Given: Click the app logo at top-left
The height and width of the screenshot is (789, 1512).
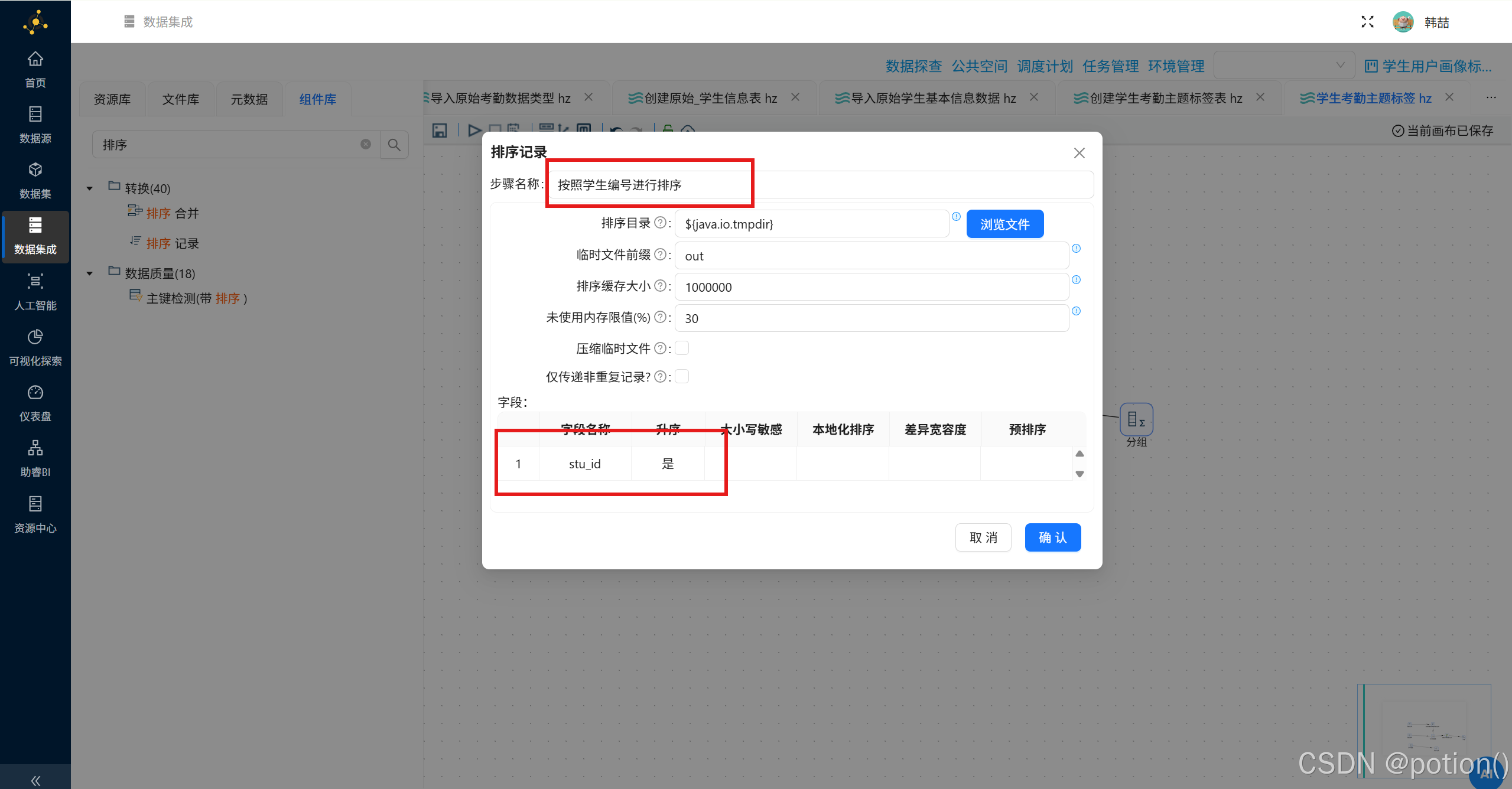Looking at the screenshot, I should (35, 22).
